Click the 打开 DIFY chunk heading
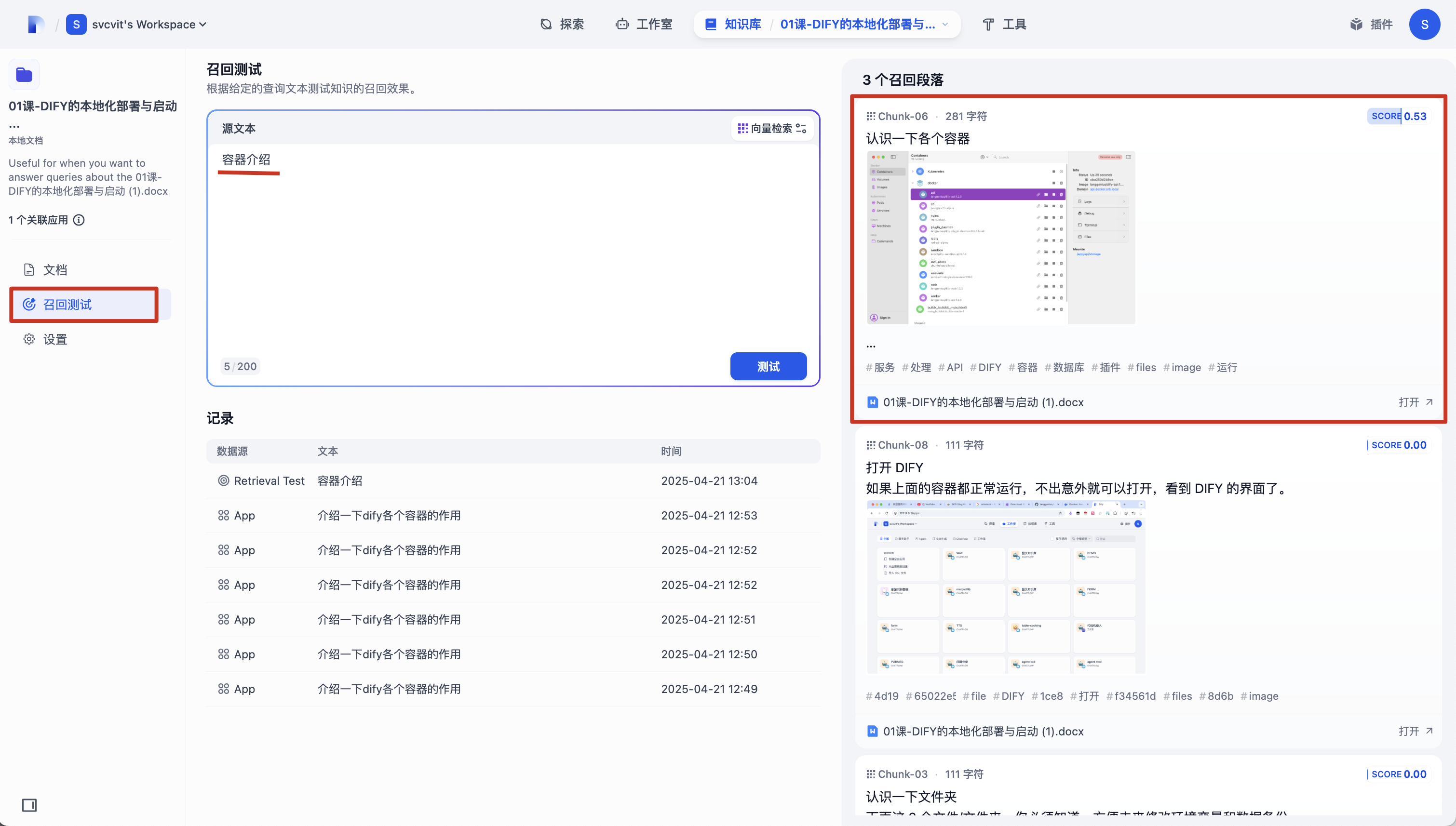 coord(894,468)
